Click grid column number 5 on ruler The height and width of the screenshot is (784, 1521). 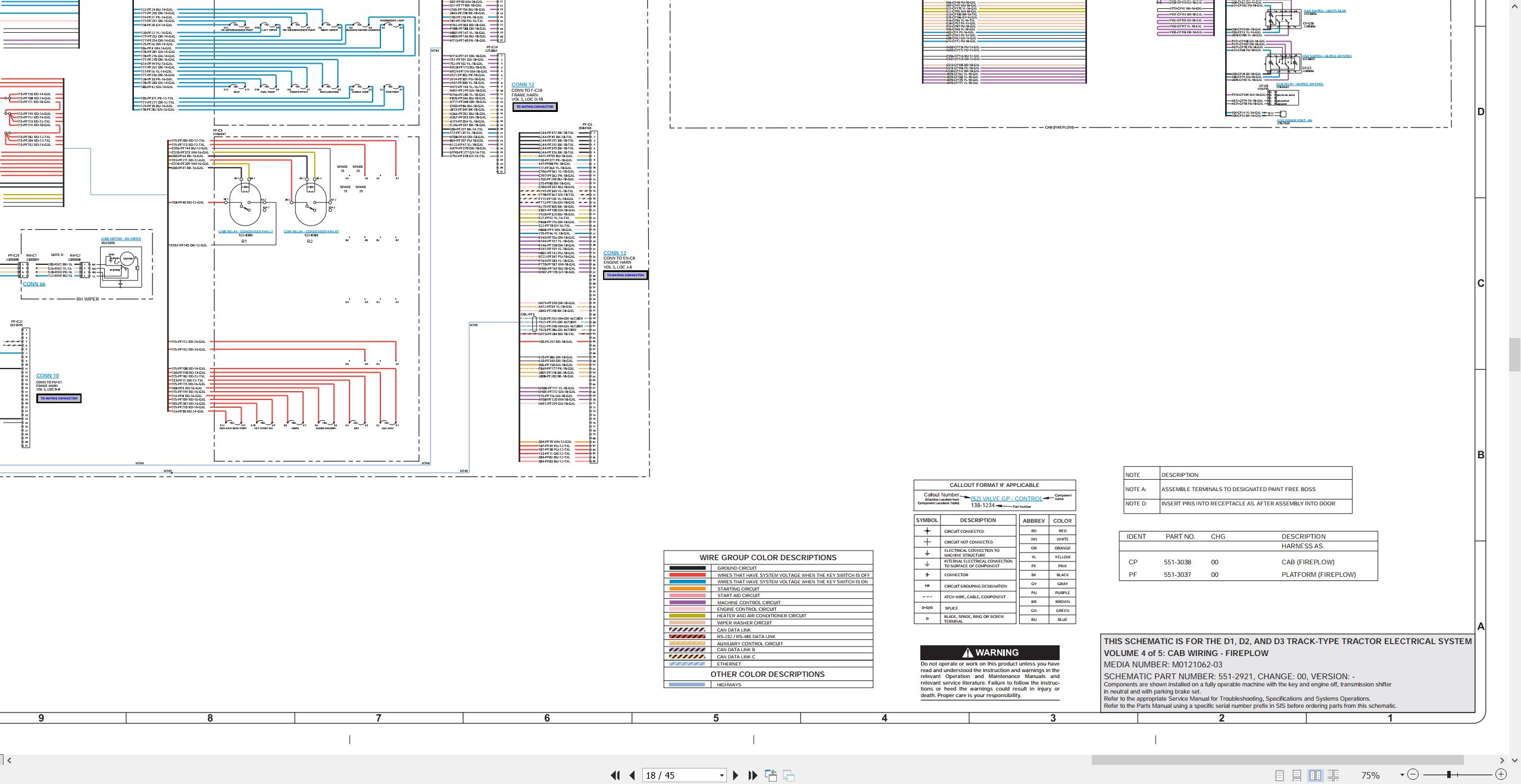[x=716, y=719]
